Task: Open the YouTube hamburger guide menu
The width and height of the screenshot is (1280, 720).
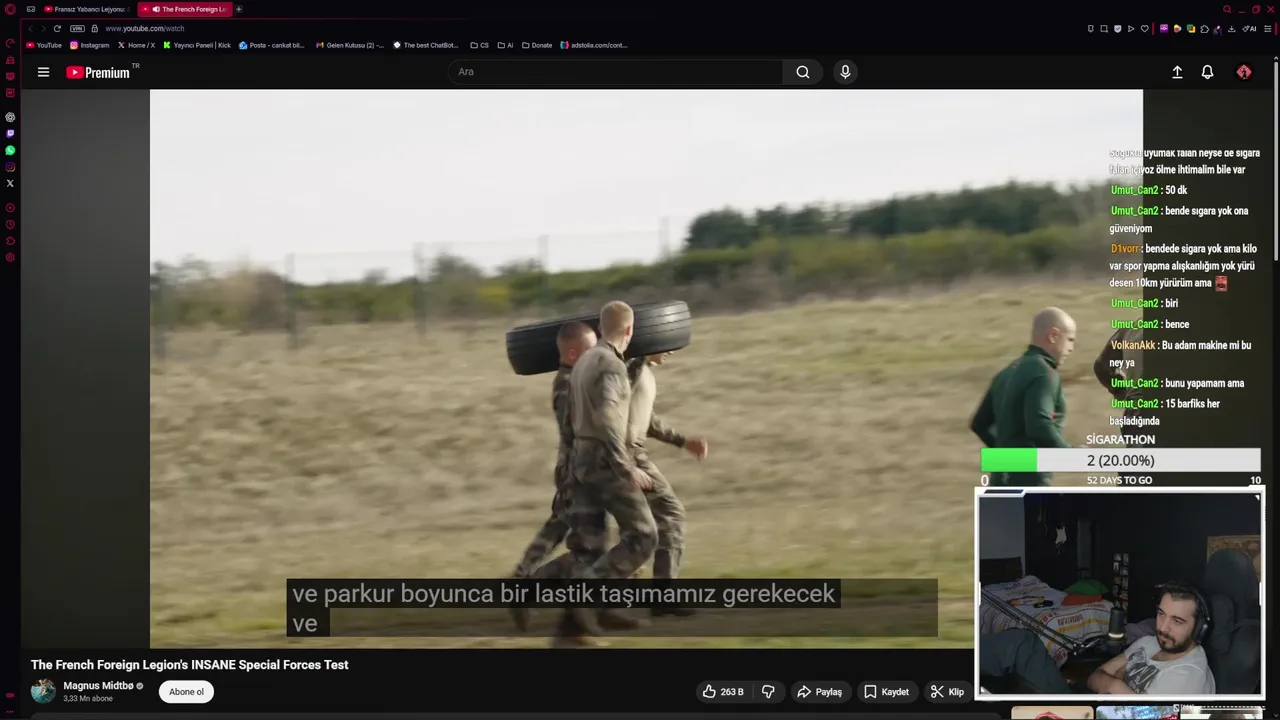Action: 43,72
